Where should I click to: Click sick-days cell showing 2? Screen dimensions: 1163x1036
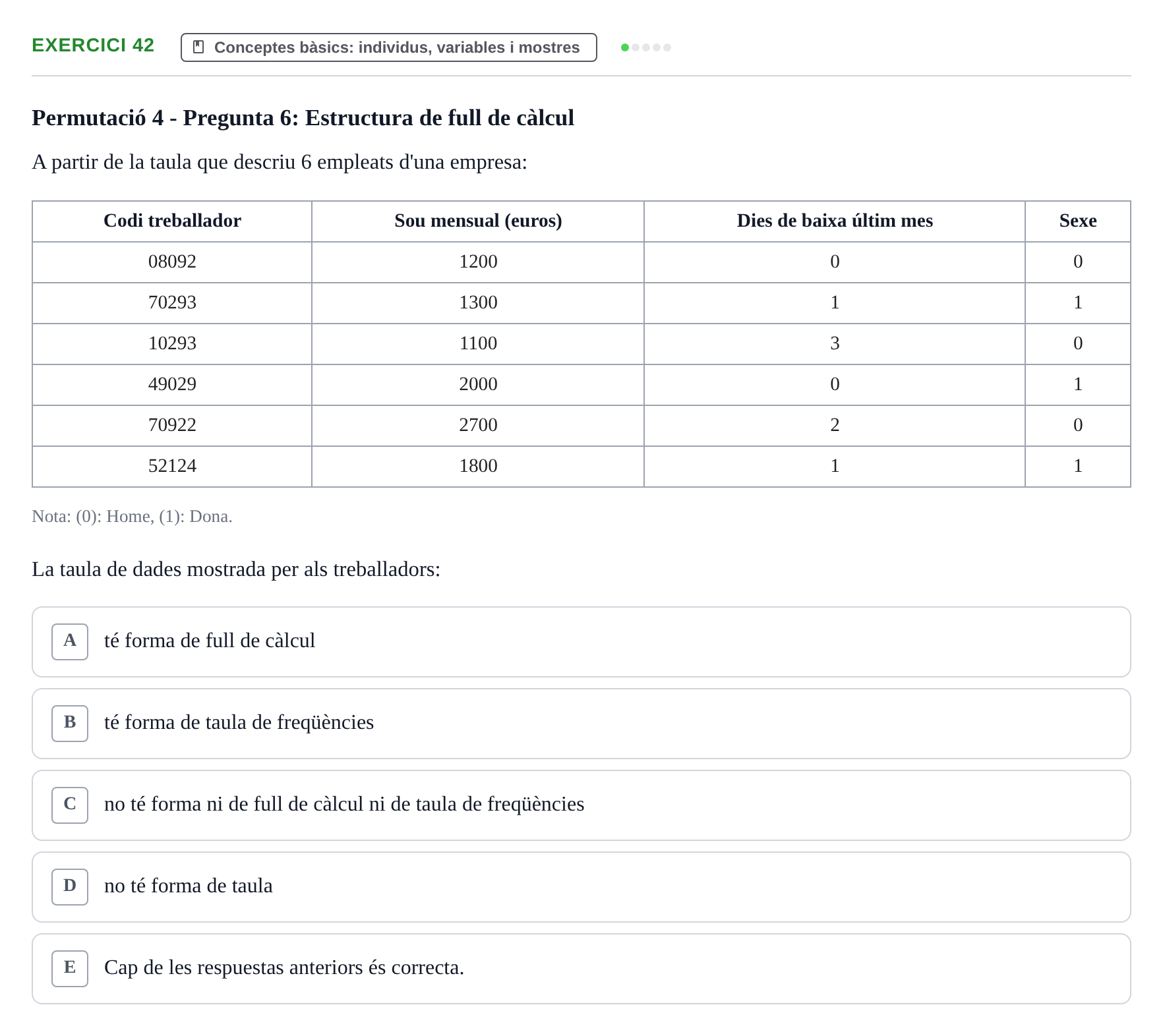tap(835, 425)
